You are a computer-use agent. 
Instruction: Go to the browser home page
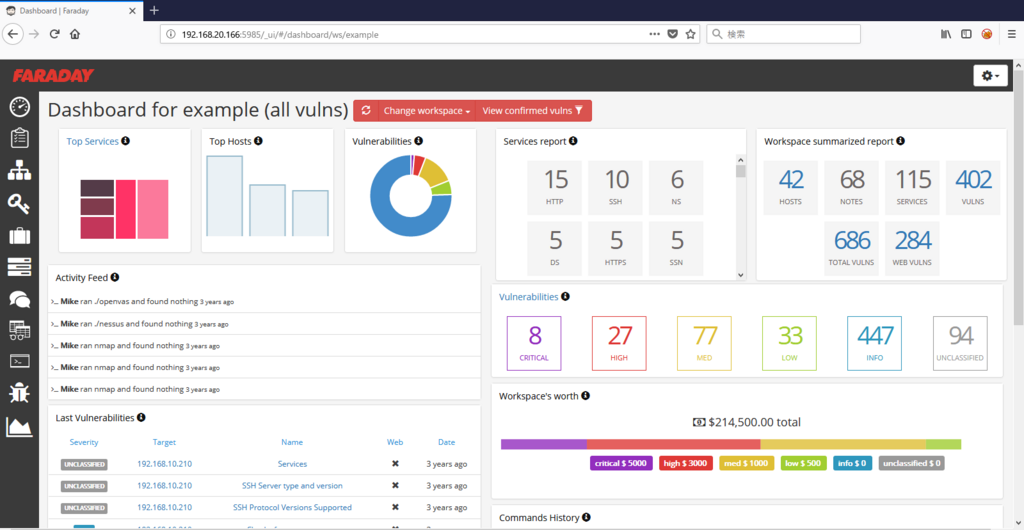[x=74, y=34]
